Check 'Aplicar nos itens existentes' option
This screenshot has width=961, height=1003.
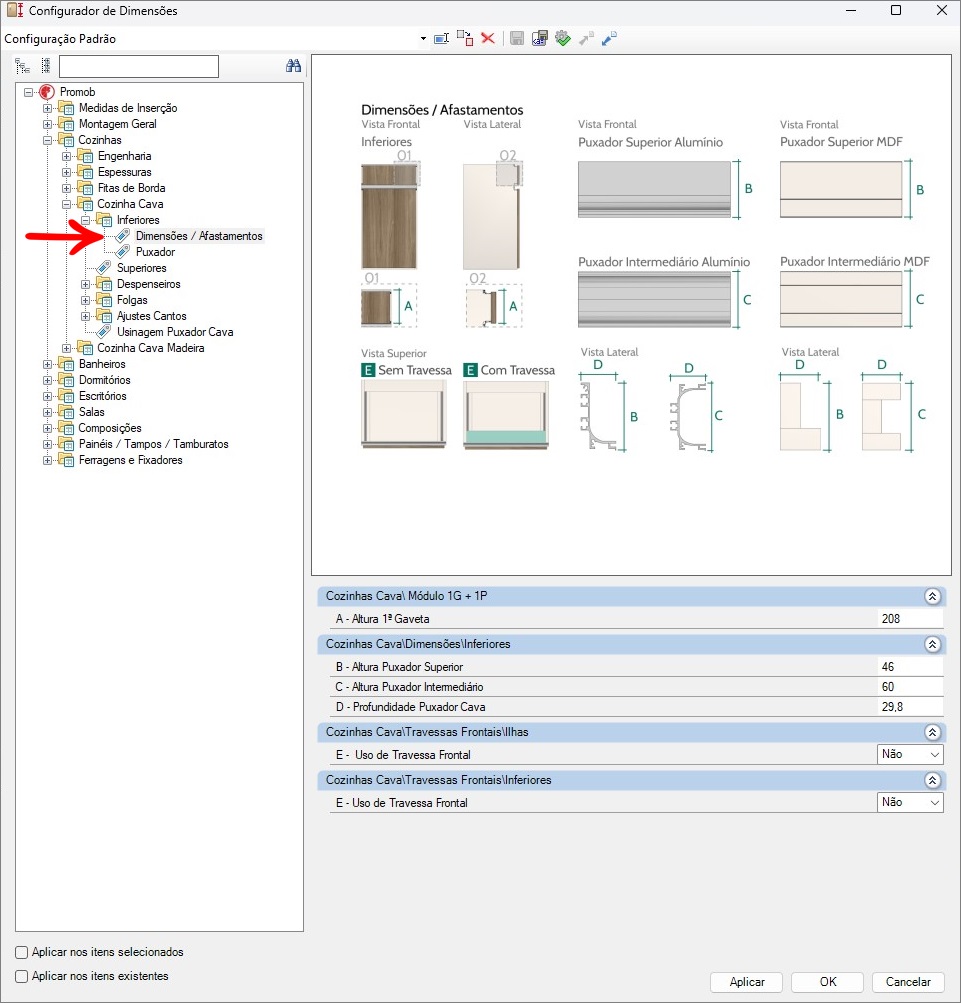pyautogui.click(x=22, y=976)
